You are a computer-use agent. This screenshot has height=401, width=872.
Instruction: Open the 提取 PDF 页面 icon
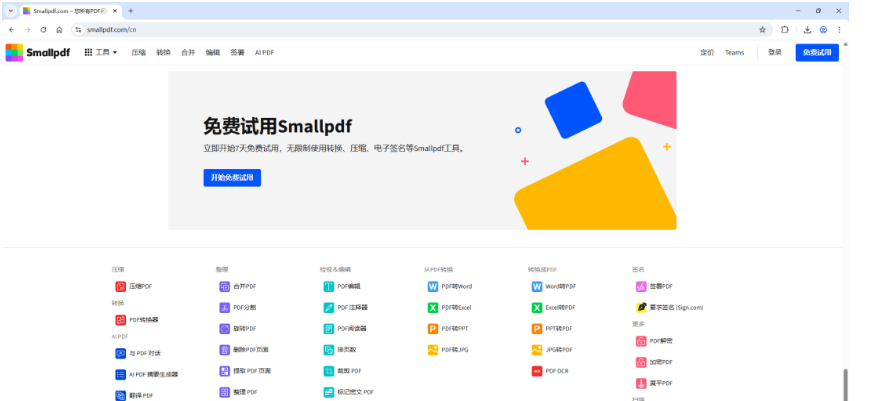pos(224,371)
